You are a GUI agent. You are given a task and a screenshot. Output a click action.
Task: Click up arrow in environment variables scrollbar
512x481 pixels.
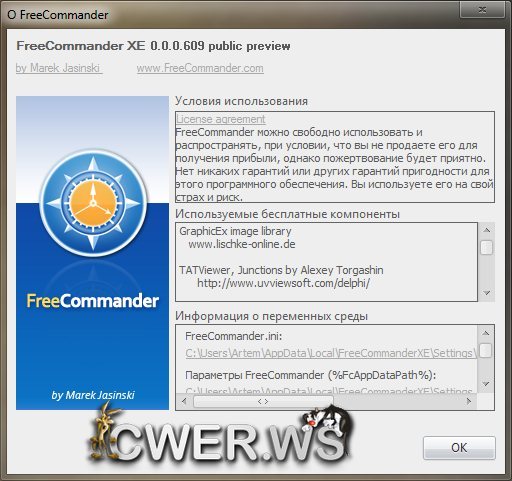pos(486,333)
